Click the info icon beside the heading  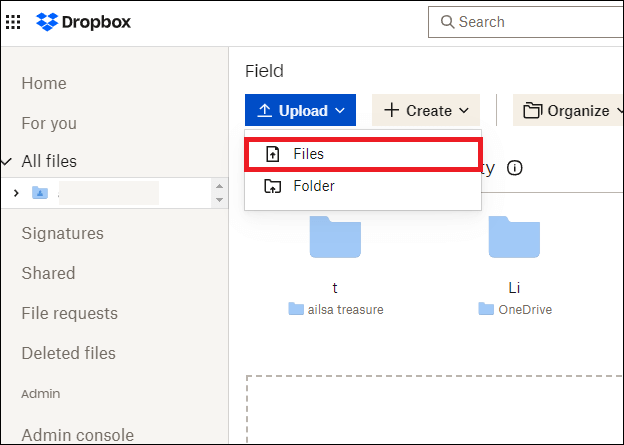point(515,168)
